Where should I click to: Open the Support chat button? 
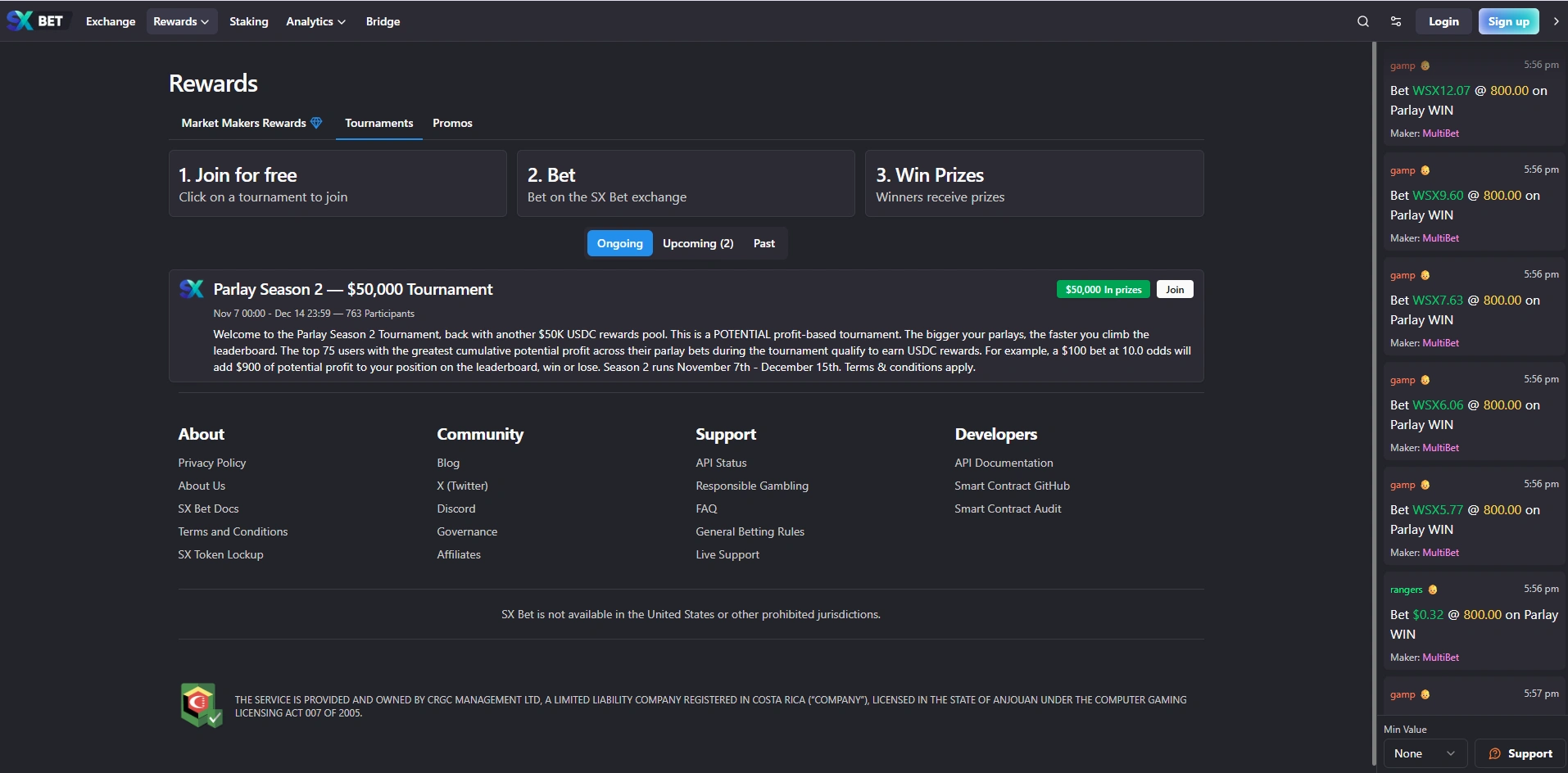pyautogui.click(x=1520, y=753)
